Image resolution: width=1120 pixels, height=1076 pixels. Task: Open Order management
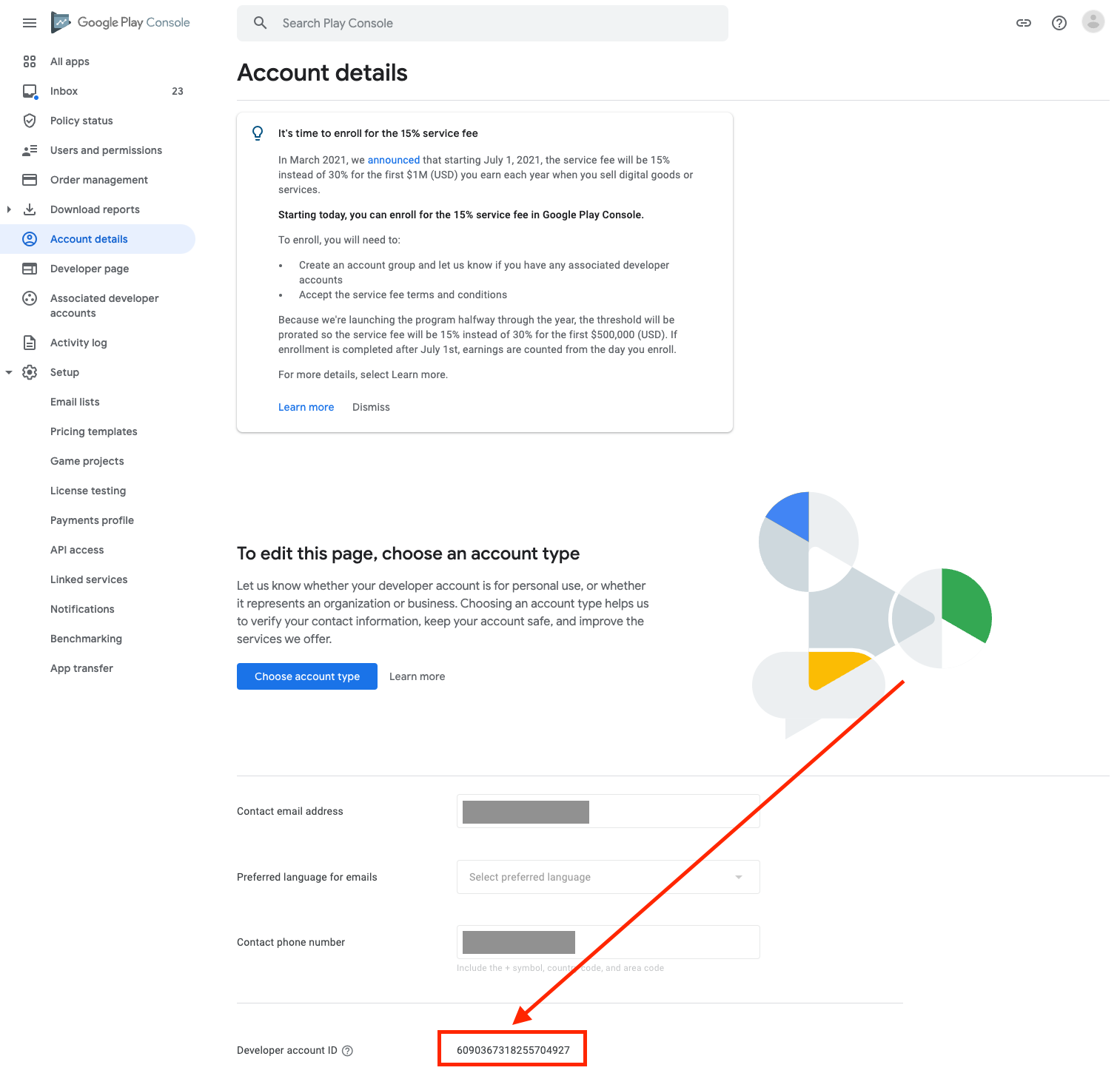99,180
